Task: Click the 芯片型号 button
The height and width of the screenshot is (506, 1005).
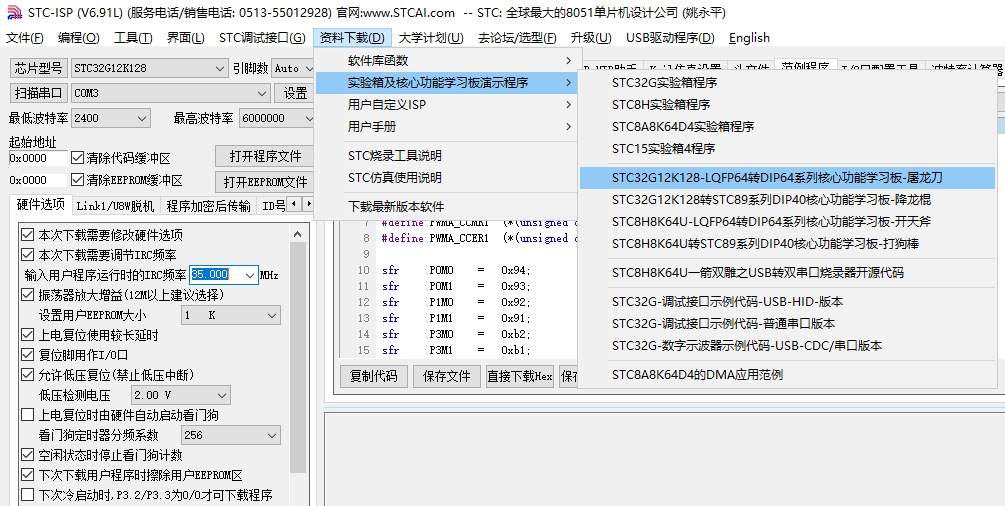Action: pyautogui.click(x=38, y=69)
